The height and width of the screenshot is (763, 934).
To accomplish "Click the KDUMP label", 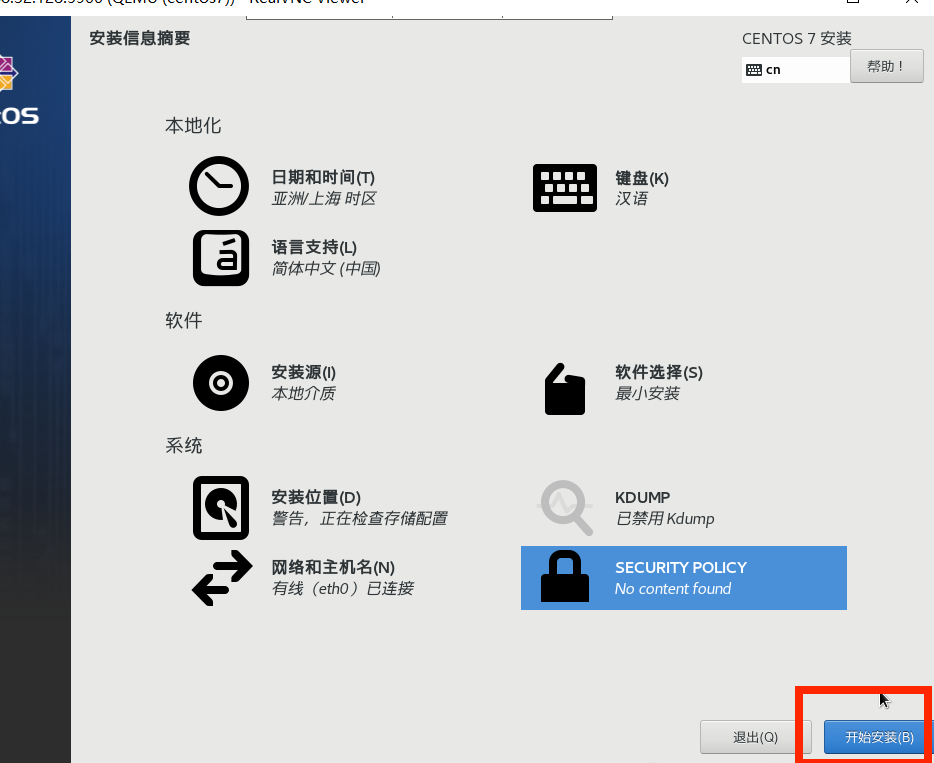I will (x=642, y=497).
